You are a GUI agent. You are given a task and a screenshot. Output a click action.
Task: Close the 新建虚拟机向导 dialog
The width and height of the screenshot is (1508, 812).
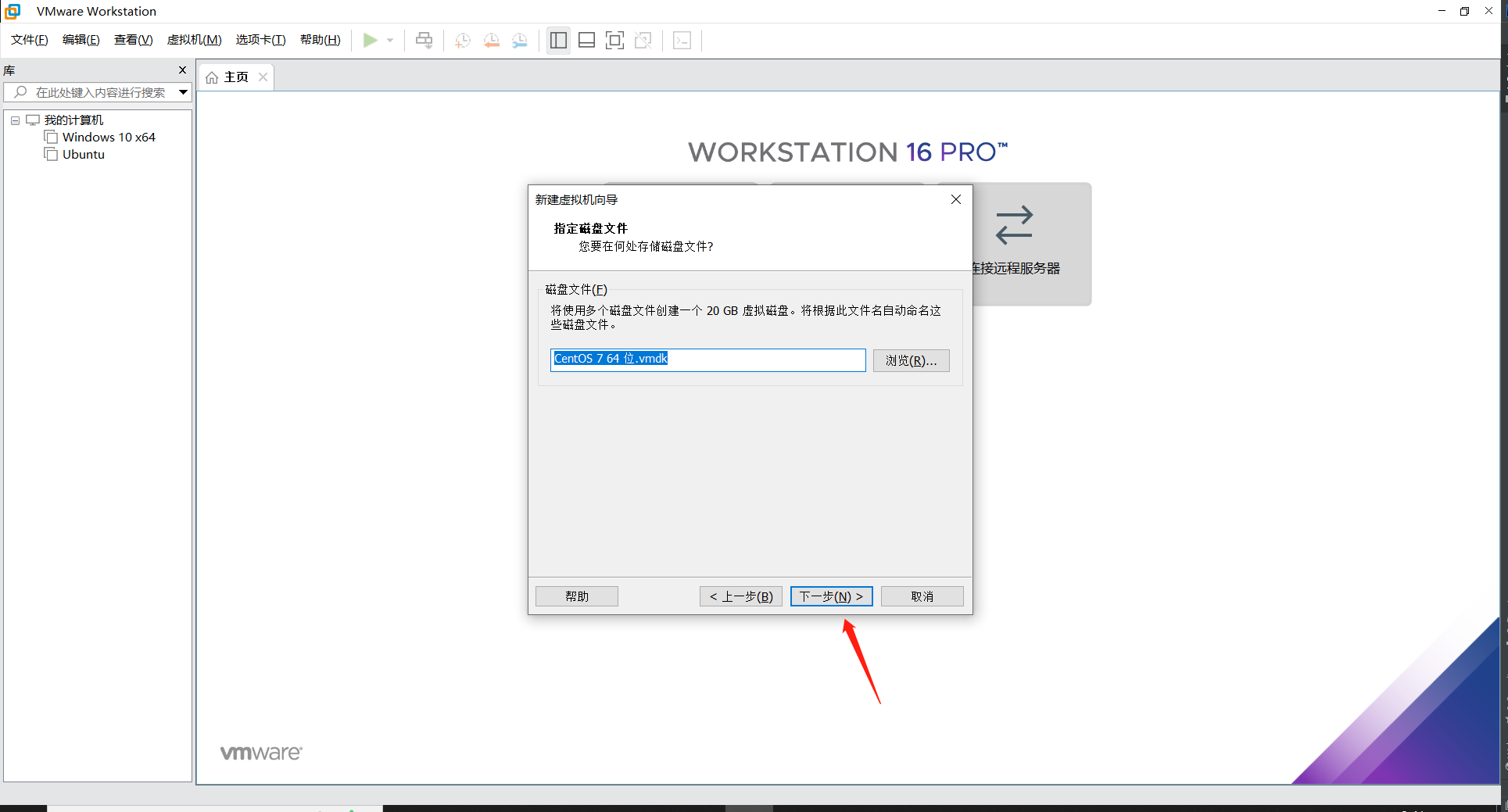pyautogui.click(x=955, y=199)
